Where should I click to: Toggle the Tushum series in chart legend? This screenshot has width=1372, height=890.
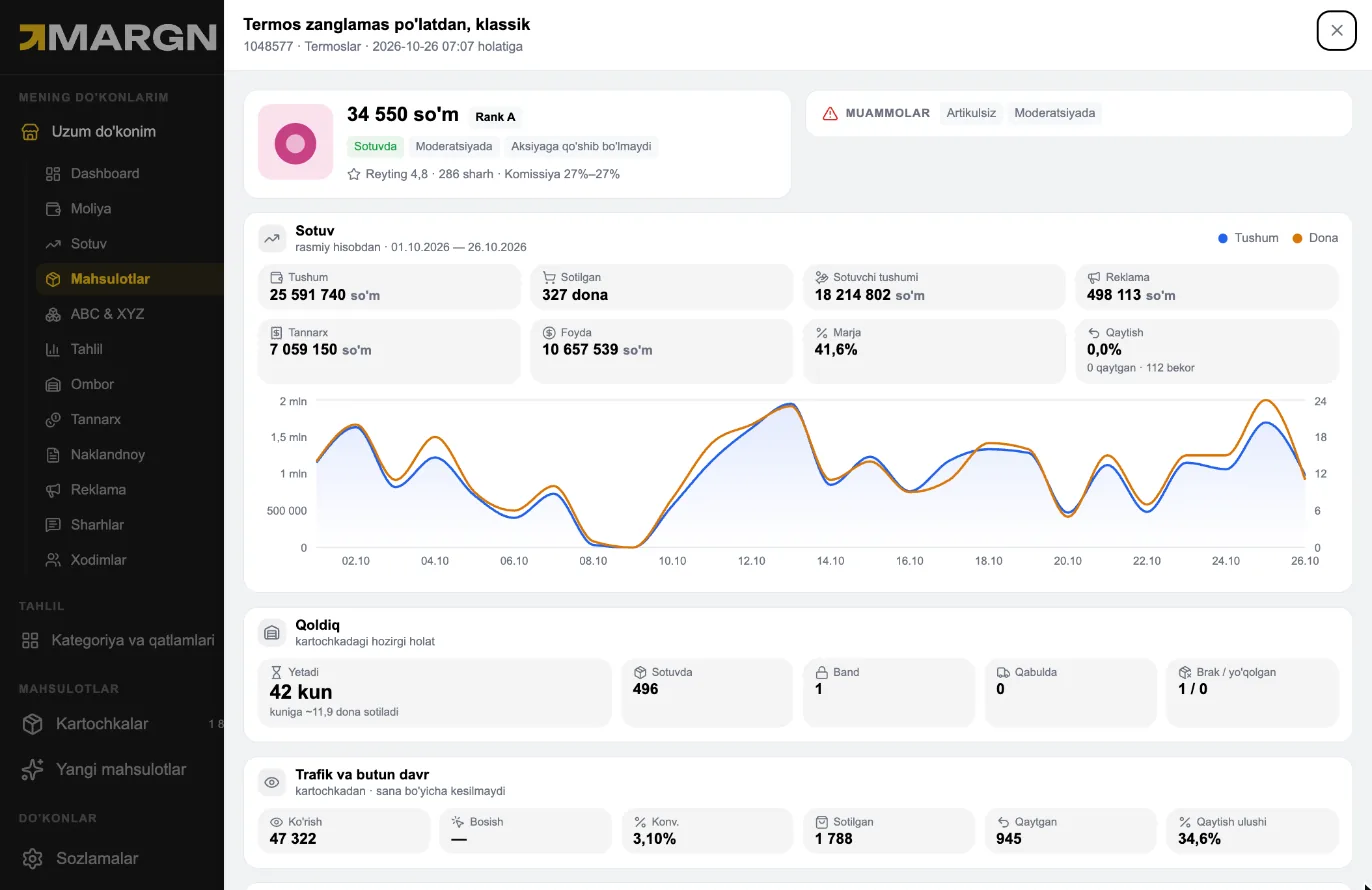click(1248, 238)
